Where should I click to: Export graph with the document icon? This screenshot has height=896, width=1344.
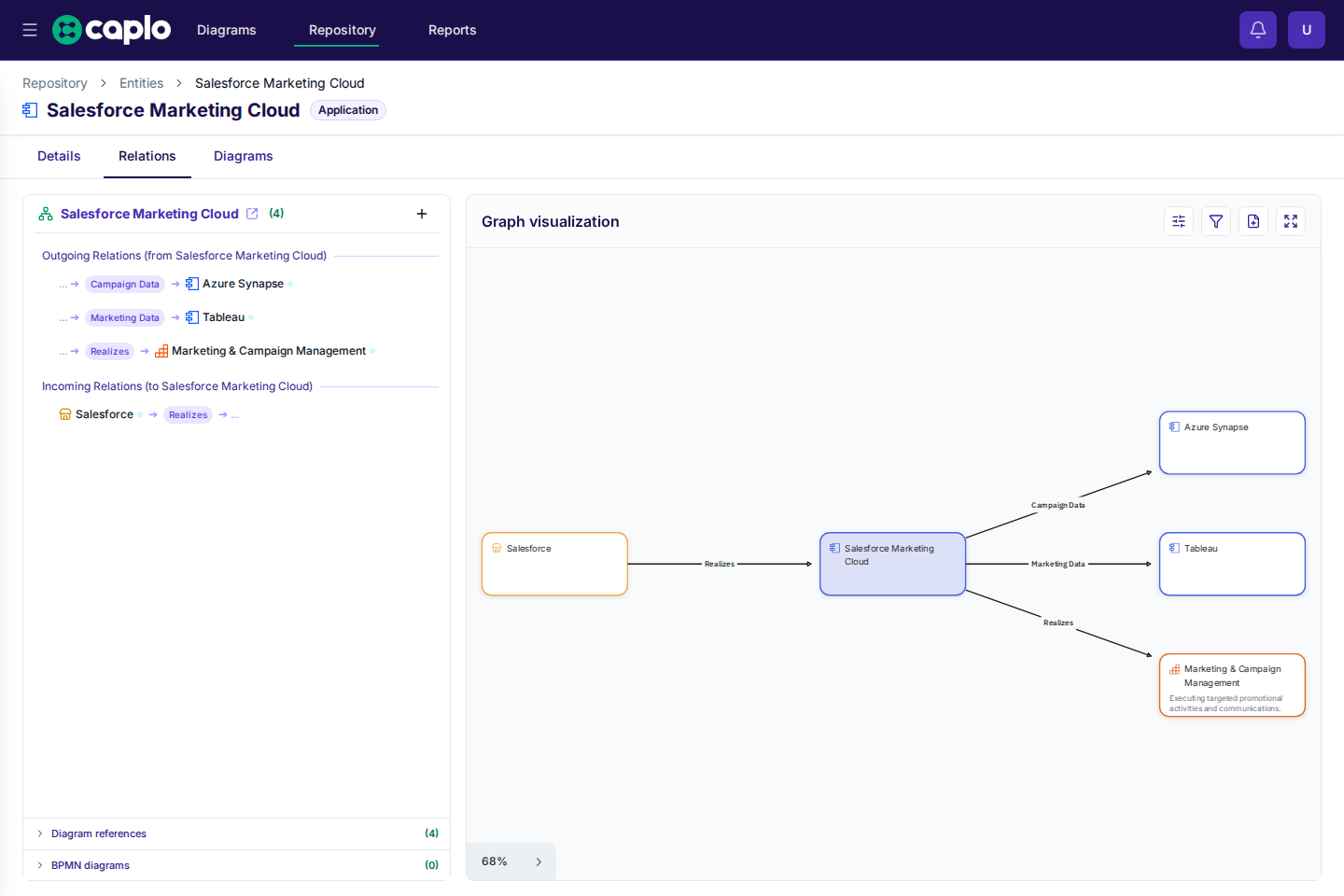(1253, 221)
